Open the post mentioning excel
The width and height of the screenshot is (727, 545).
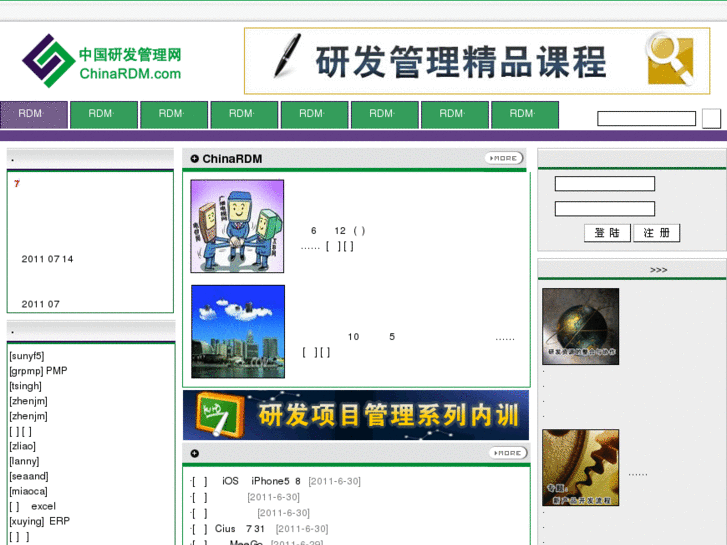pyautogui.click(x=32, y=506)
